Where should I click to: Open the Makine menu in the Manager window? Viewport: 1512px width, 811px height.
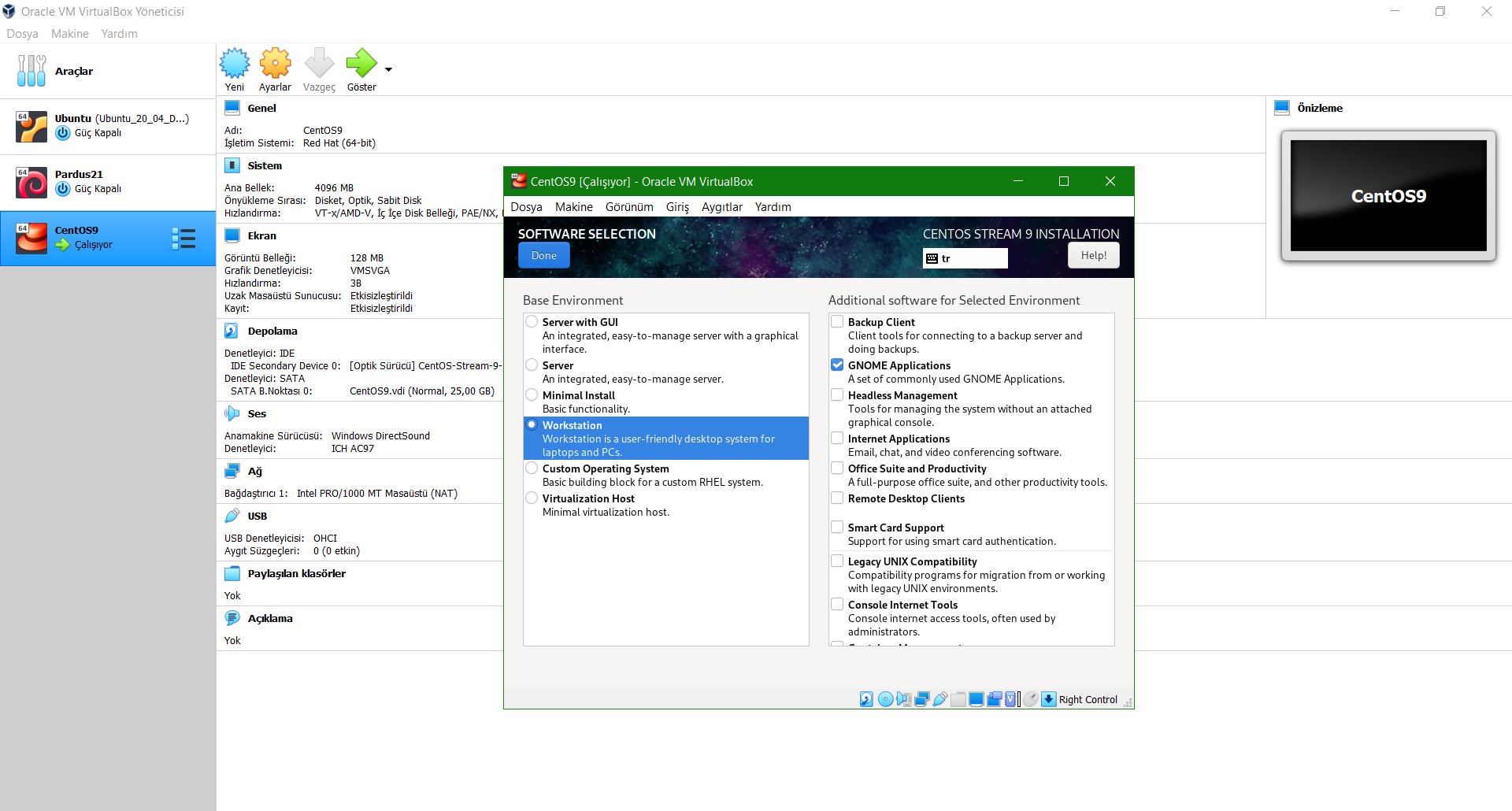[x=70, y=34]
